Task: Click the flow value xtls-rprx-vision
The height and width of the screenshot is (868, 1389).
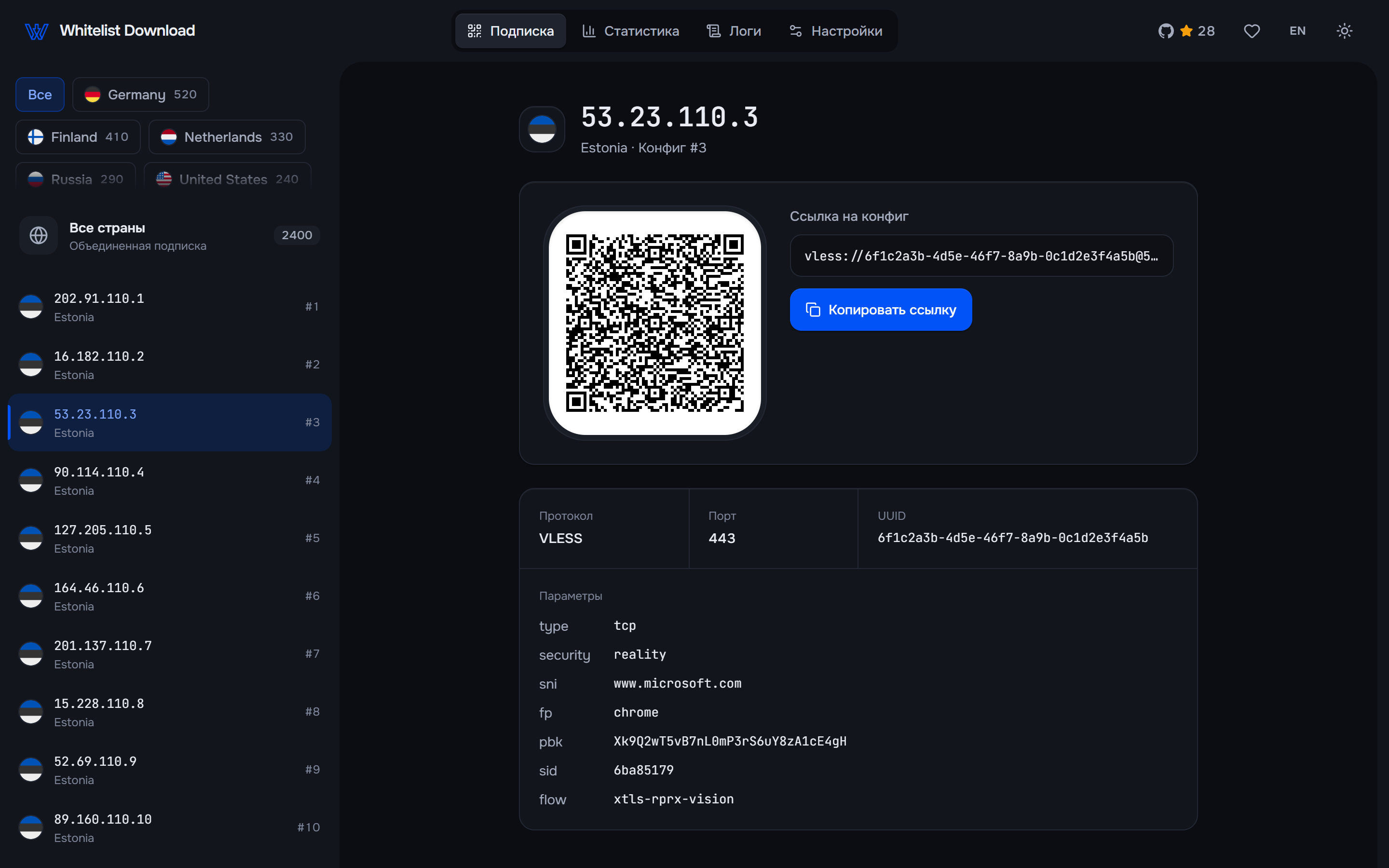Action: coord(673,800)
